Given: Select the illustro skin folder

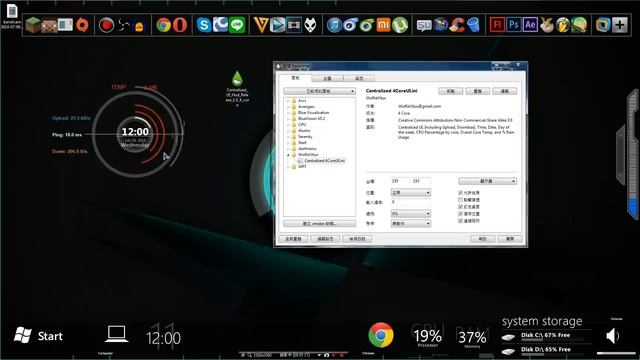Looking at the screenshot, I should 304,131.
